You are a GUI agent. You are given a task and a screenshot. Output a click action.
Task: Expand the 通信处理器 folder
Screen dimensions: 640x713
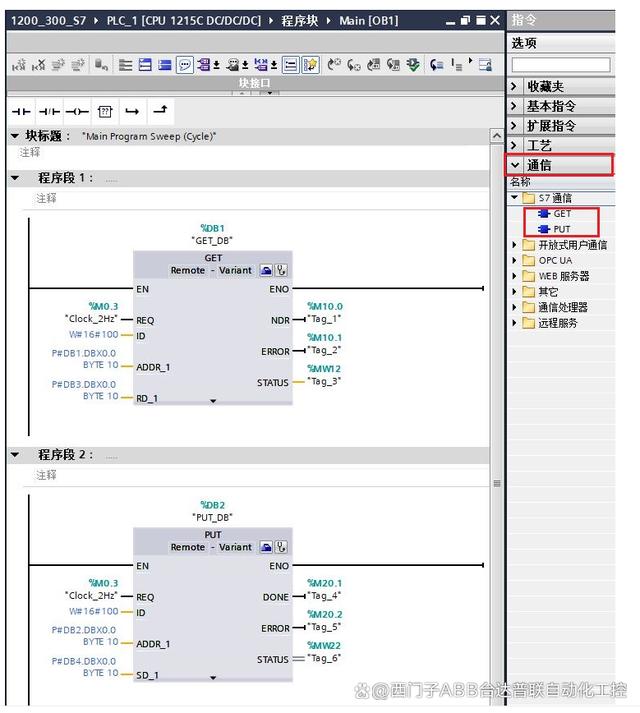coord(514,307)
